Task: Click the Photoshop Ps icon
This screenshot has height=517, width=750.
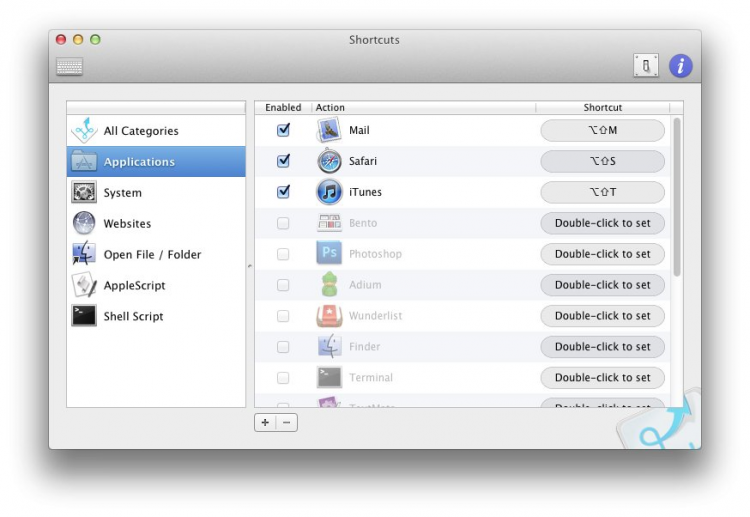Action: (x=329, y=253)
